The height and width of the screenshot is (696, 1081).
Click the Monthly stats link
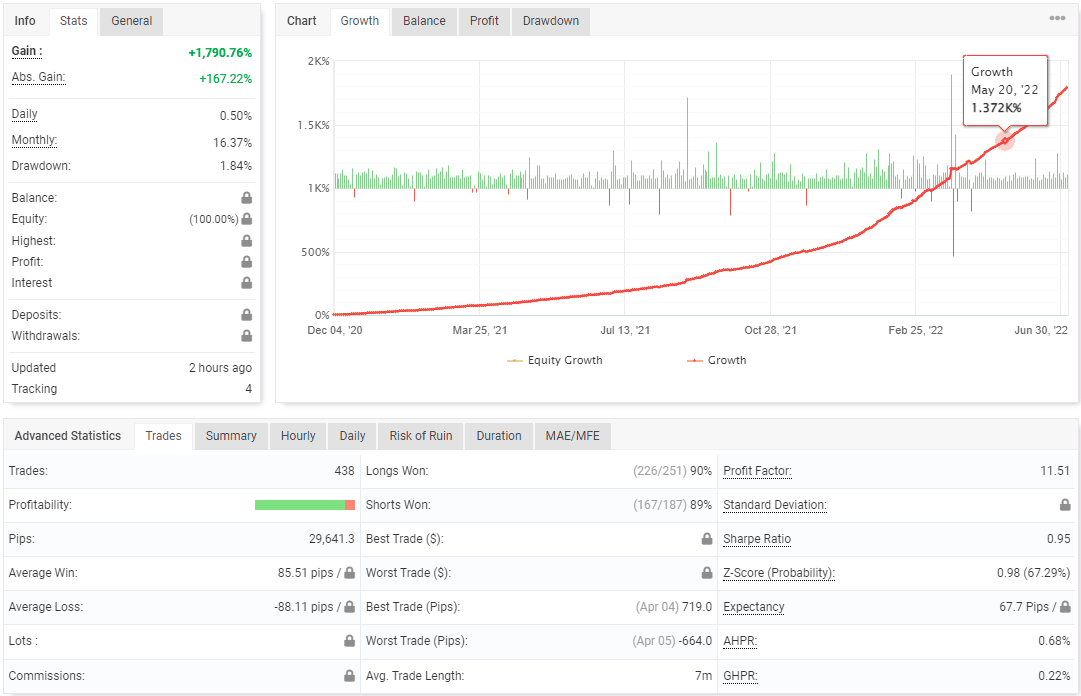[34, 140]
